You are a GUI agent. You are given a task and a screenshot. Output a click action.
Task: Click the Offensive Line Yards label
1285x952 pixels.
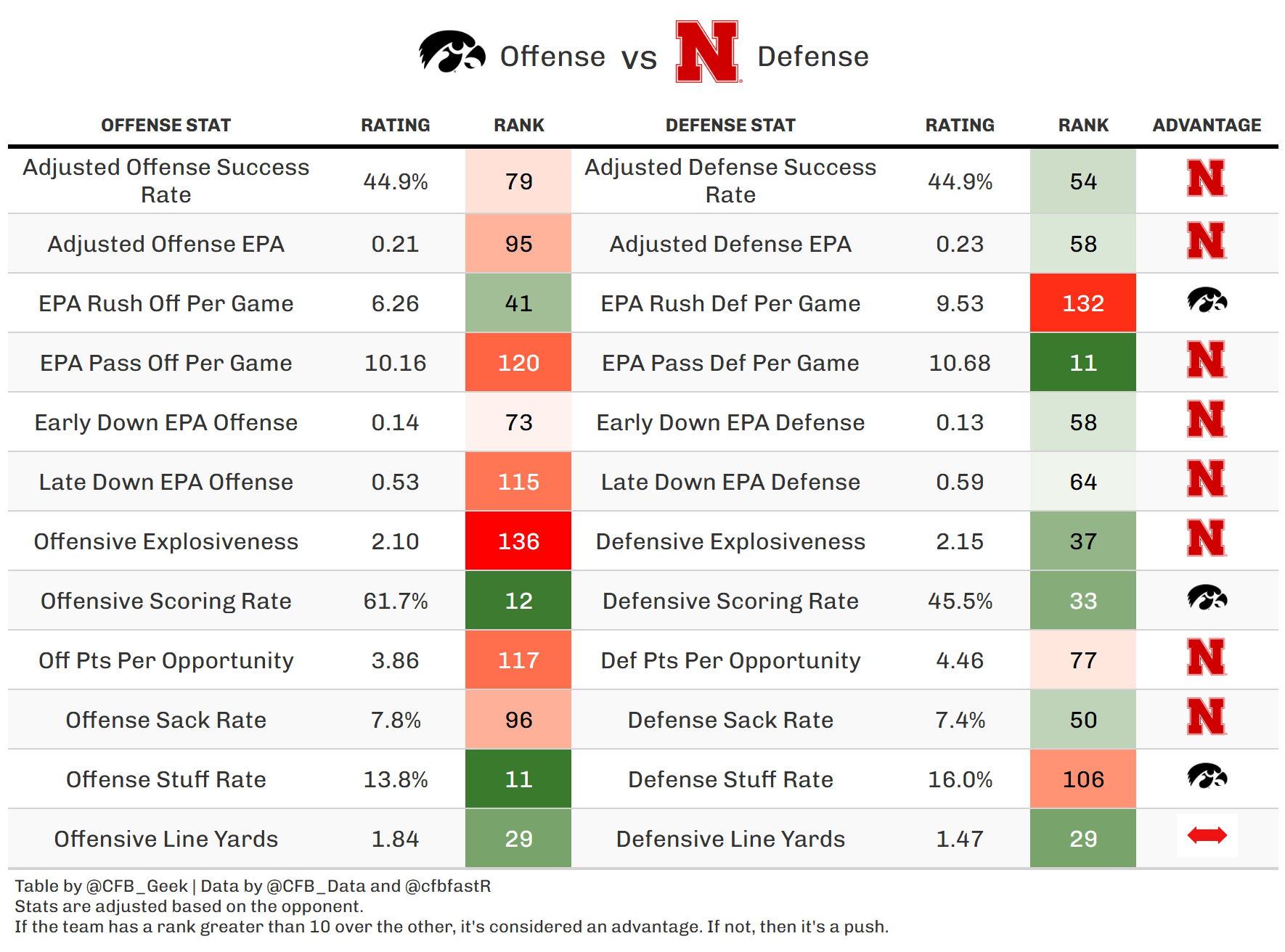166,839
